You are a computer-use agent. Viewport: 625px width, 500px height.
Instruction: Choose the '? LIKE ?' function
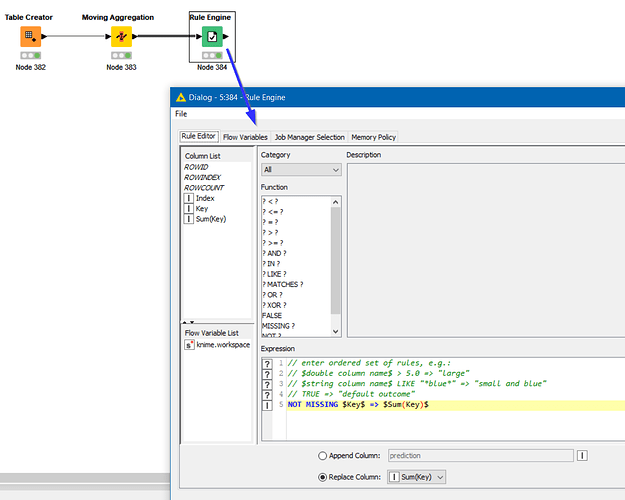[274, 274]
